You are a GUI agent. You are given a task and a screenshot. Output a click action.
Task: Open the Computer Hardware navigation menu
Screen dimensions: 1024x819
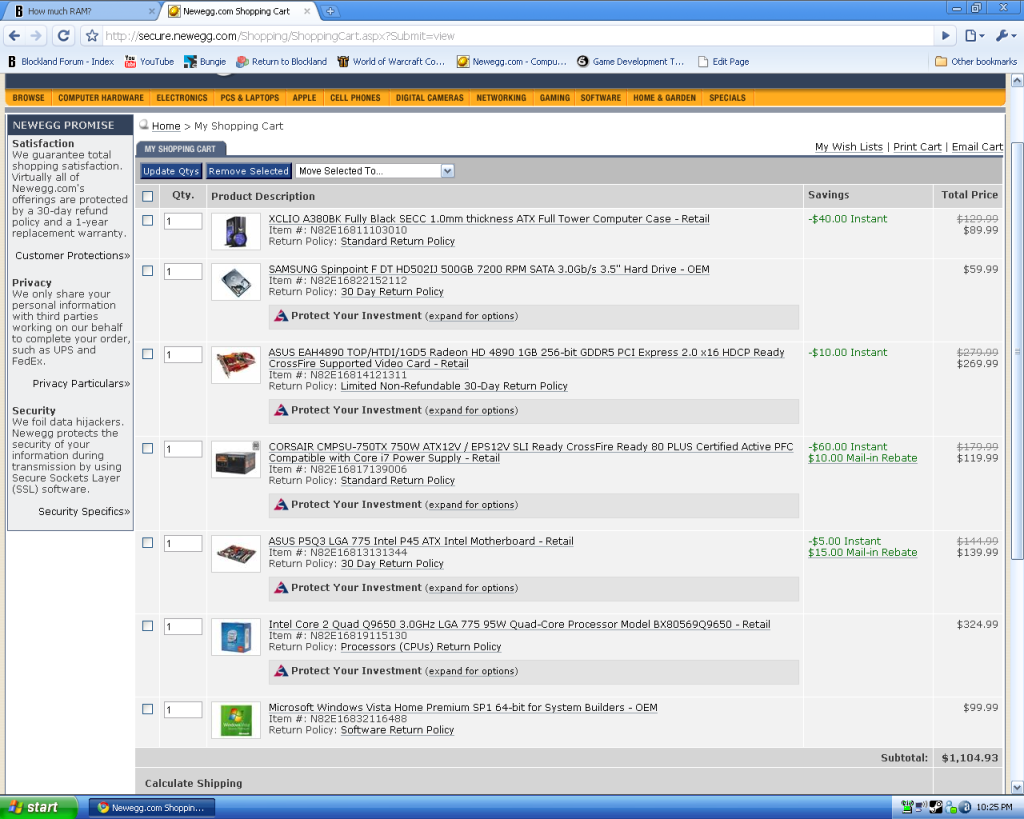[x=100, y=98]
